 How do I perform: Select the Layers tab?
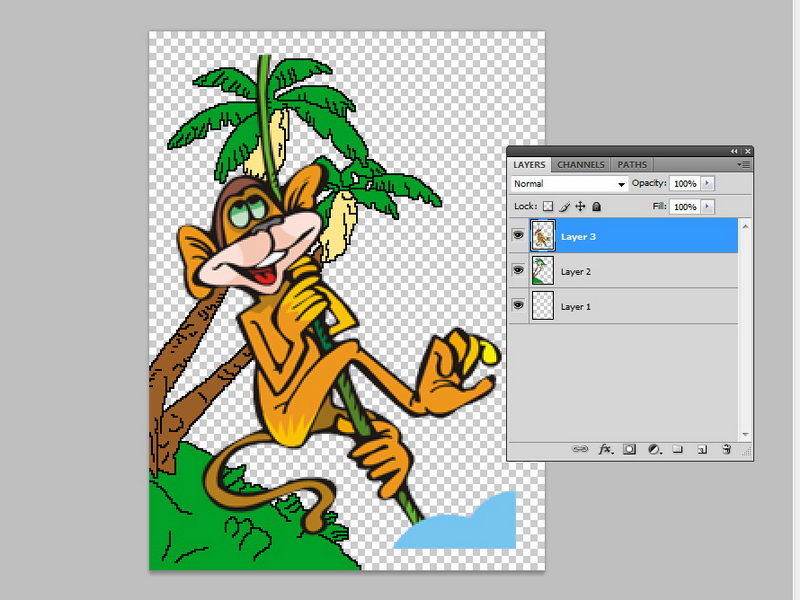tap(529, 165)
